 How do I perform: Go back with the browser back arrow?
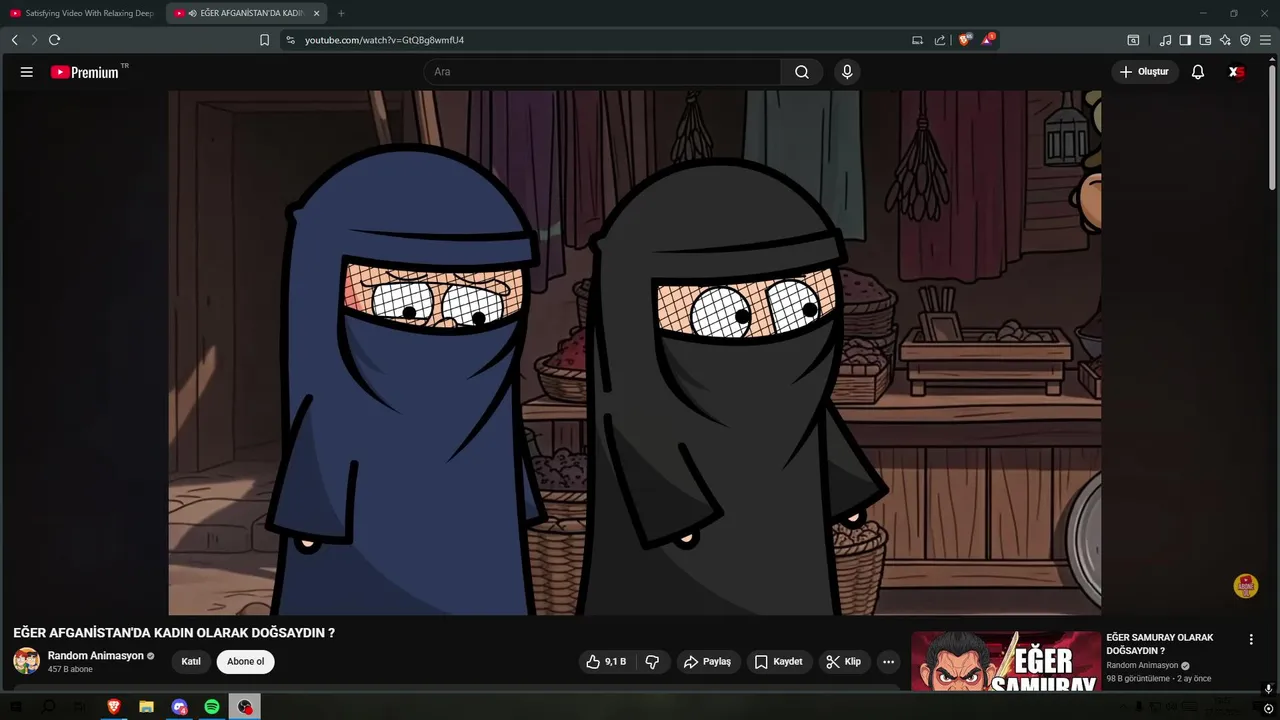(x=15, y=40)
